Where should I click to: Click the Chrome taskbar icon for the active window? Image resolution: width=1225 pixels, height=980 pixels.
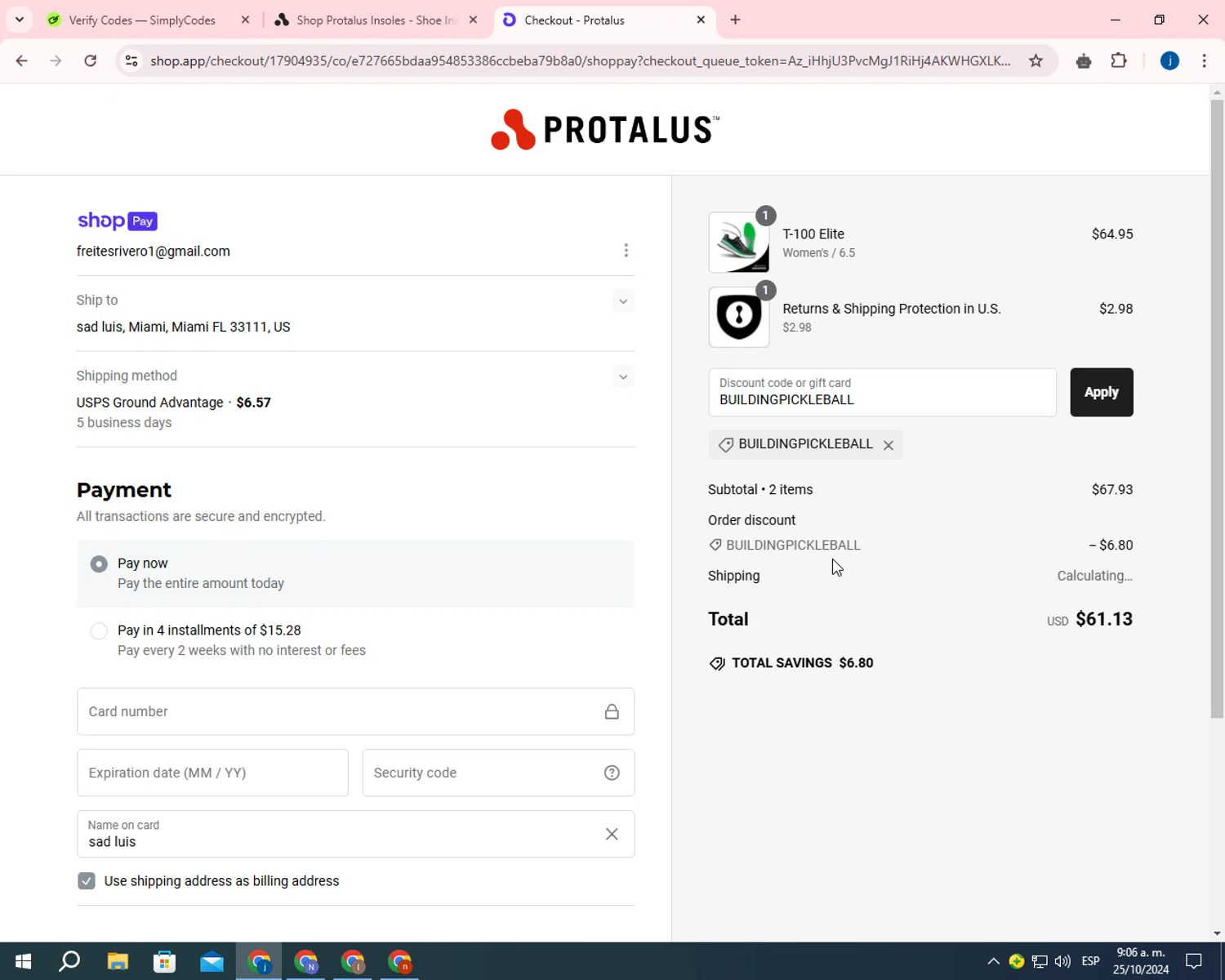tap(260, 961)
